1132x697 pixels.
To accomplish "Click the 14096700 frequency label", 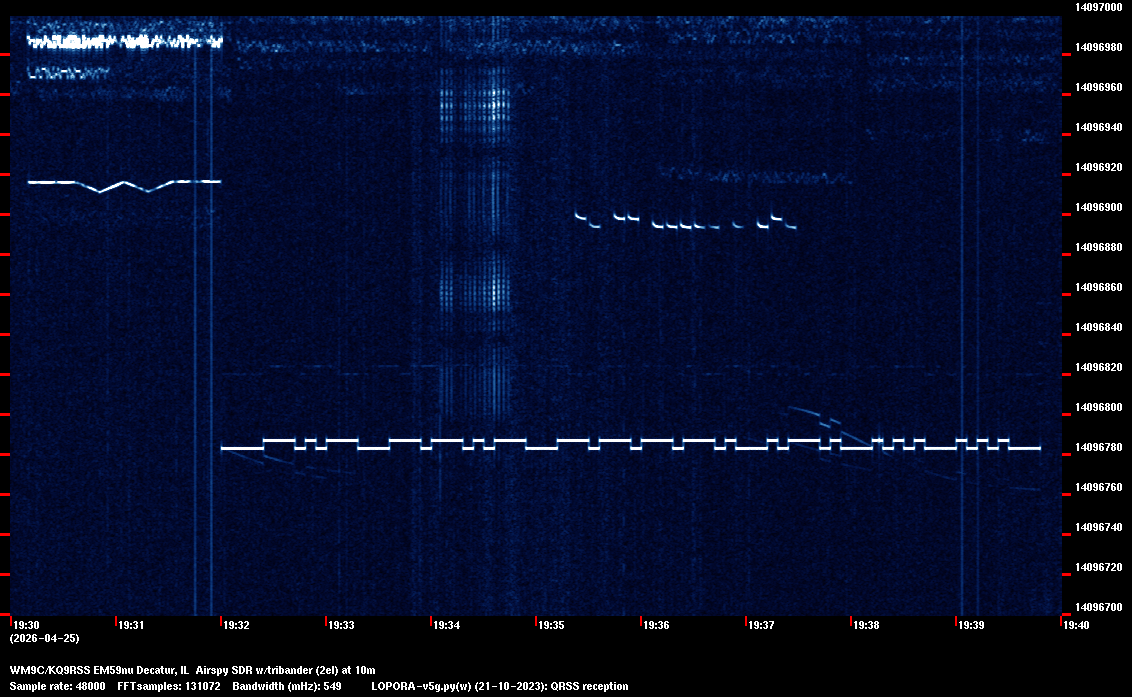I will [1099, 607].
